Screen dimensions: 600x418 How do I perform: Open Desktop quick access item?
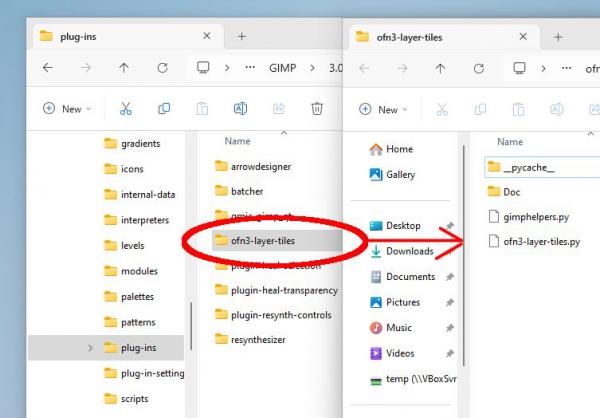[395, 225]
